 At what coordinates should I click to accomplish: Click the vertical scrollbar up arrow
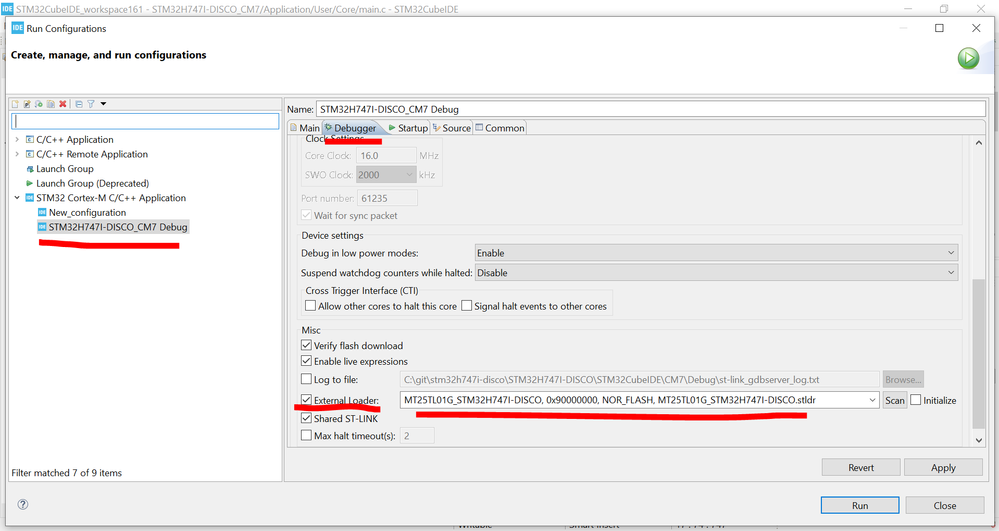pos(979,142)
